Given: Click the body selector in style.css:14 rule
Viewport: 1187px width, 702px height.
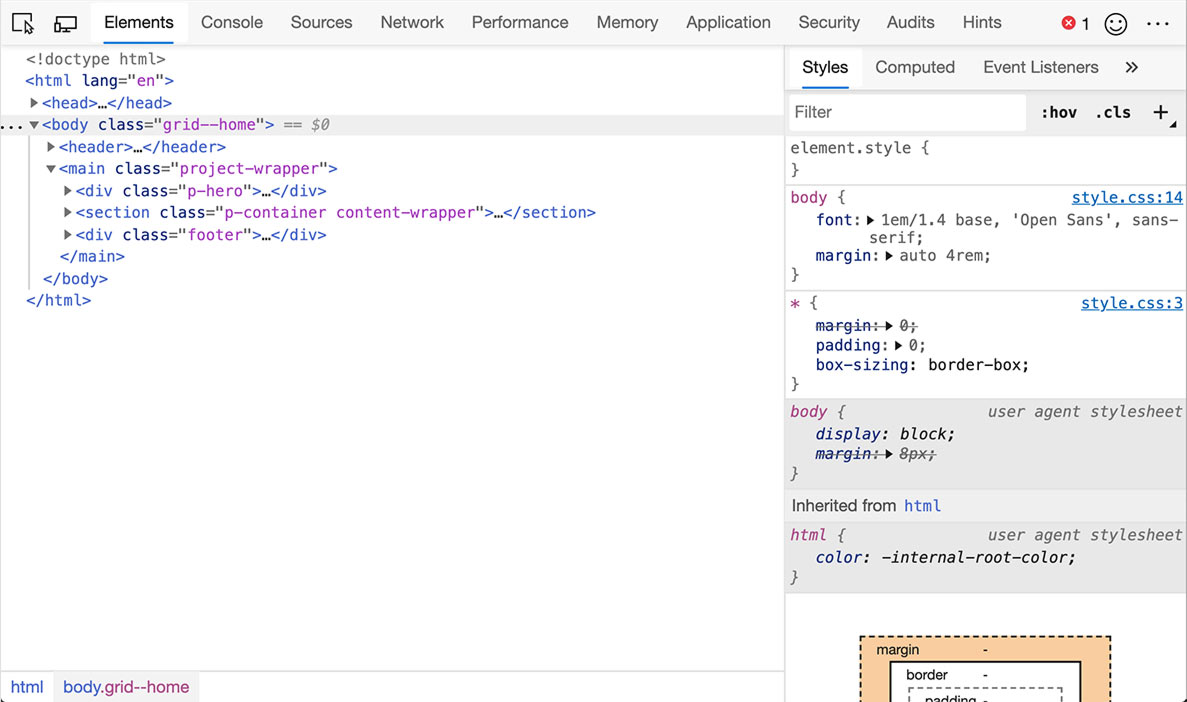Looking at the screenshot, I should [x=808, y=198].
